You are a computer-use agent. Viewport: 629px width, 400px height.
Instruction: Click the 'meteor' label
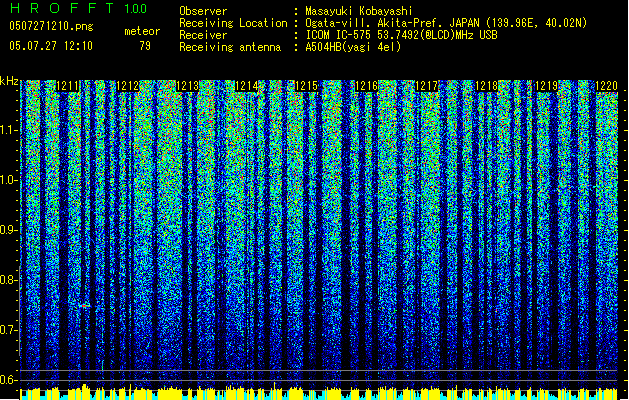coord(142,31)
